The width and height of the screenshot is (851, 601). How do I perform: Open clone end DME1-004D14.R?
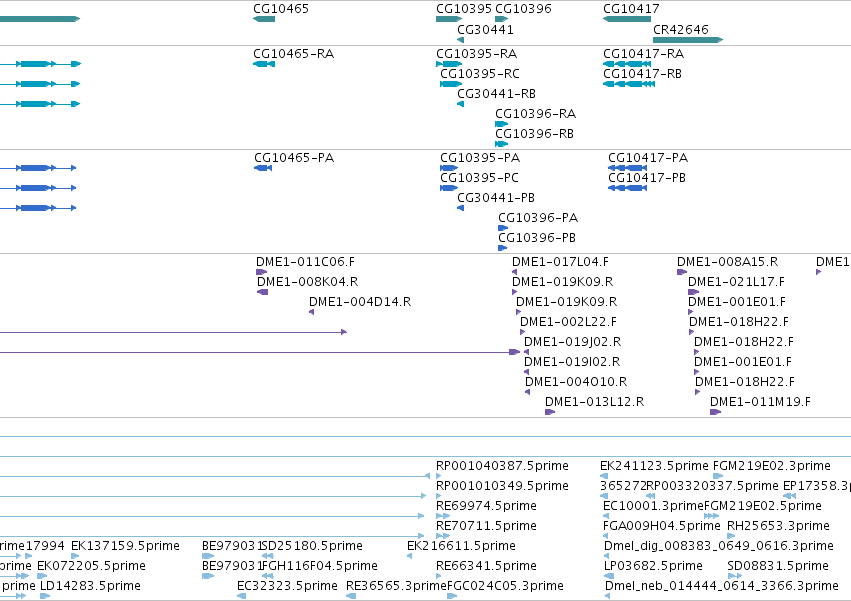pyautogui.click(x=360, y=302)
